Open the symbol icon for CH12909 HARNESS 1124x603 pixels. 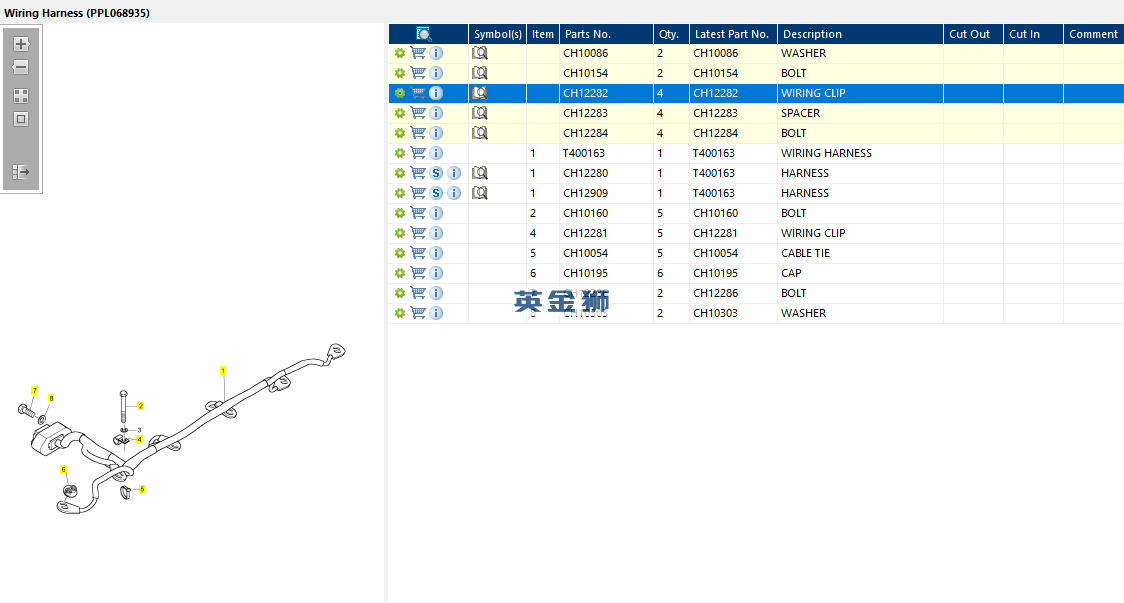point(480,194)
